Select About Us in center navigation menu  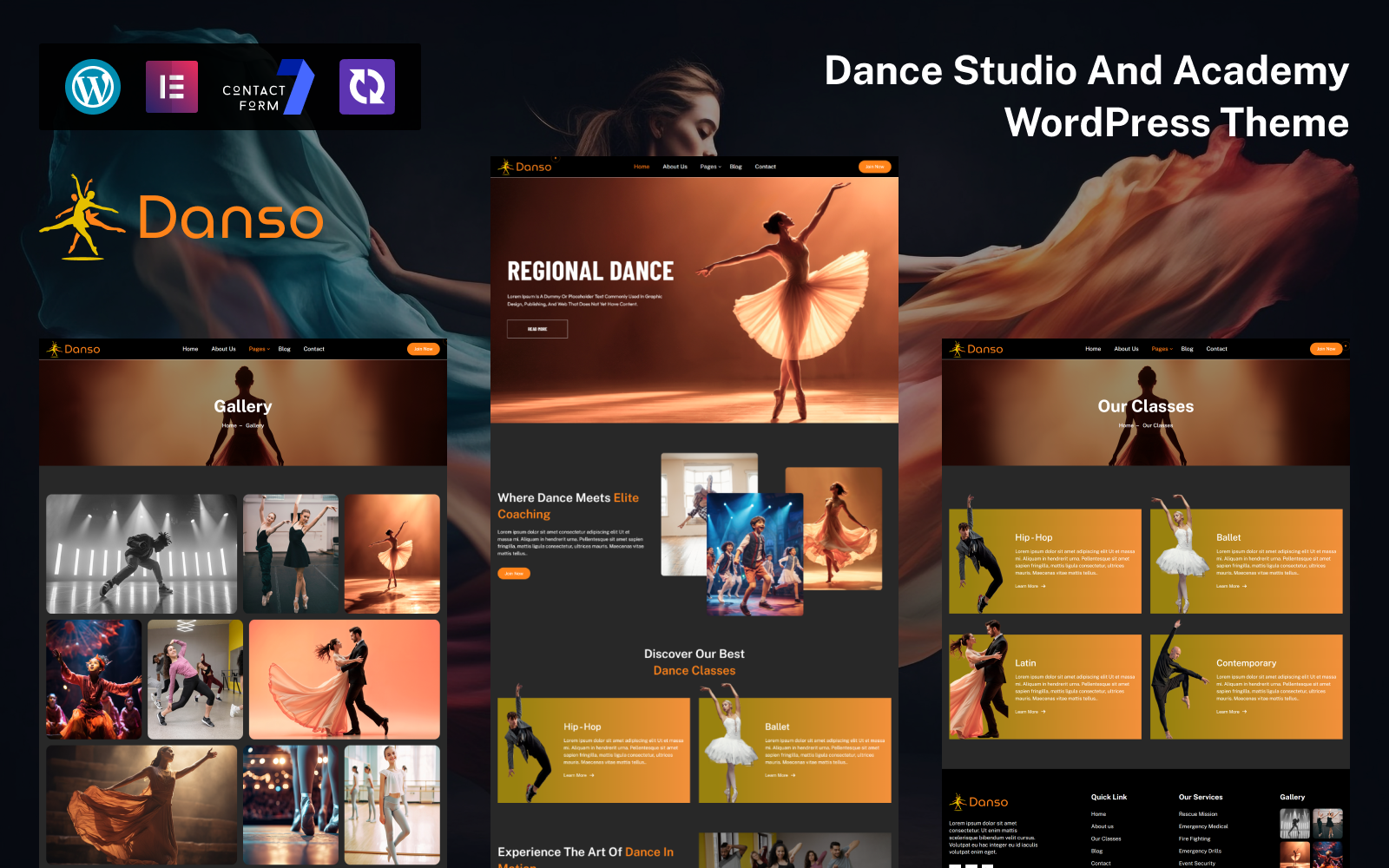pos(675,167)
